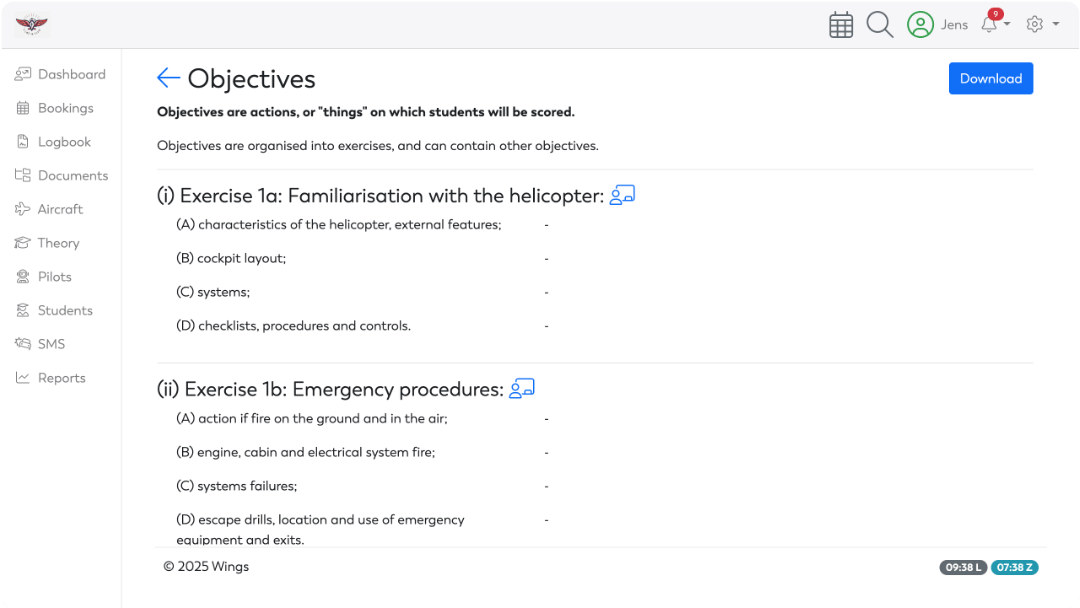Open the search tool
Image resolution: width=1080 pixels, height=608 pixels.
880,23
